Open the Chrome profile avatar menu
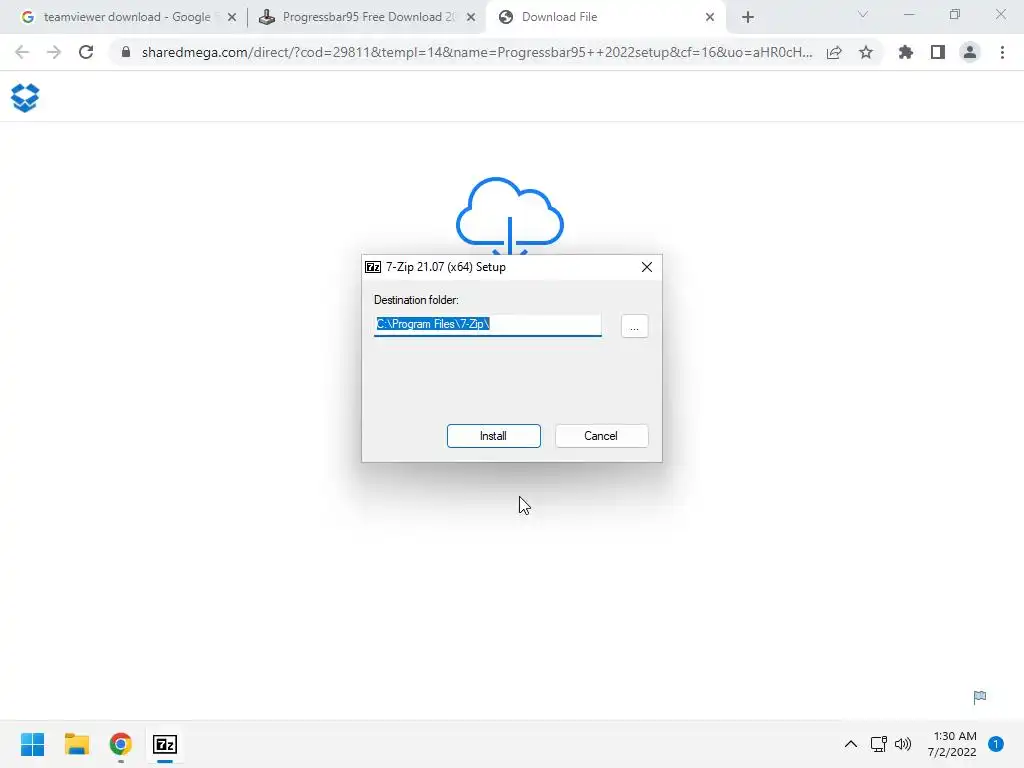The height and width of the screenshot is (768, 1024). (x=970, y=52)
